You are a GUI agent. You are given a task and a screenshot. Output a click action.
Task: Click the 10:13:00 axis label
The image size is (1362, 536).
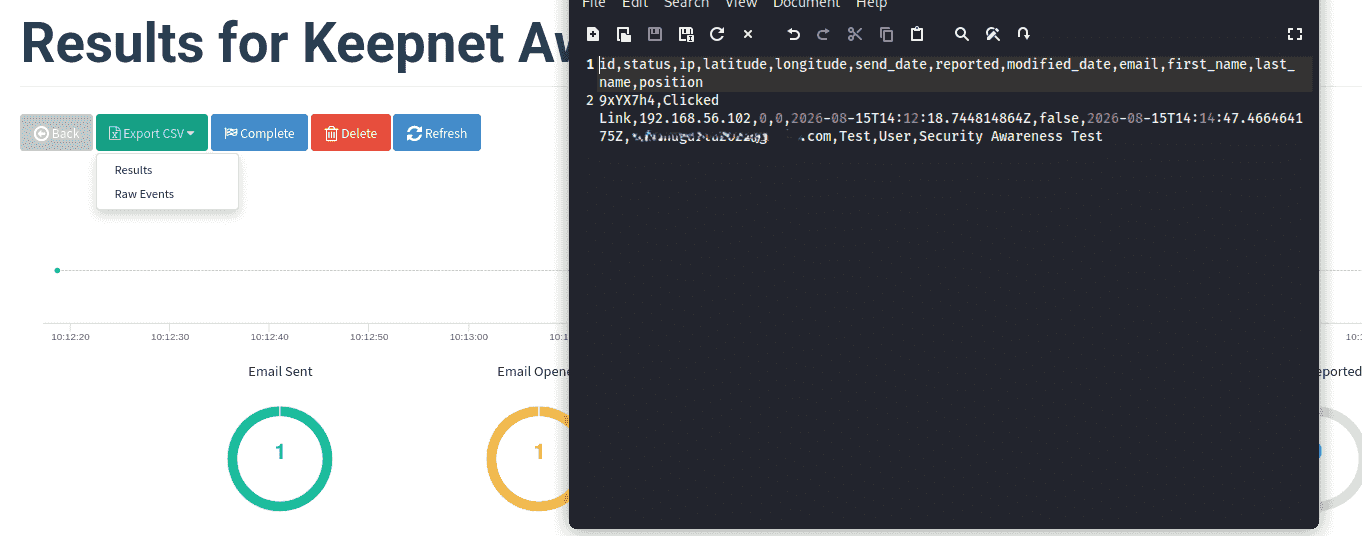pyautogui.click(x=468, y=337)
